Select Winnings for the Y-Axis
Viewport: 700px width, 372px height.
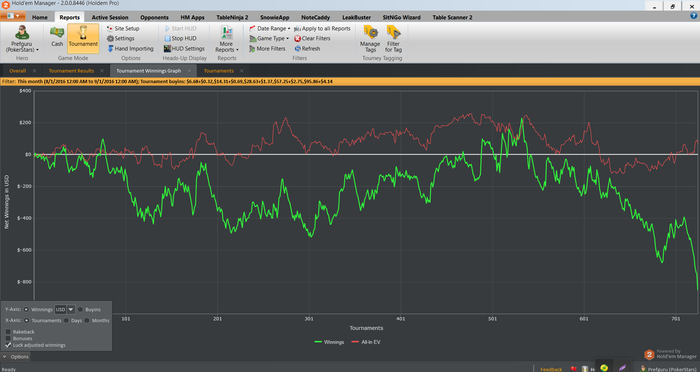point(26,309)
